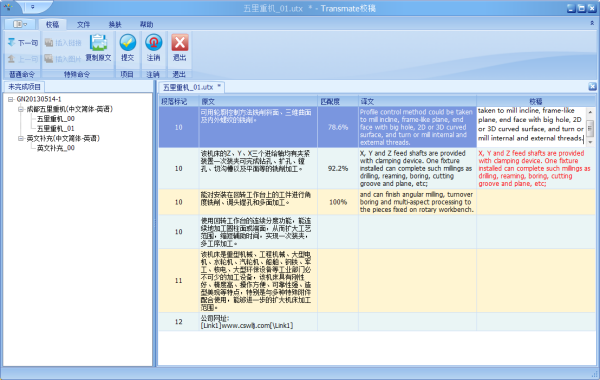
Task: Click source cell with www.cswlj.com link
Action: pyautogui.click(x=258, y=322)
